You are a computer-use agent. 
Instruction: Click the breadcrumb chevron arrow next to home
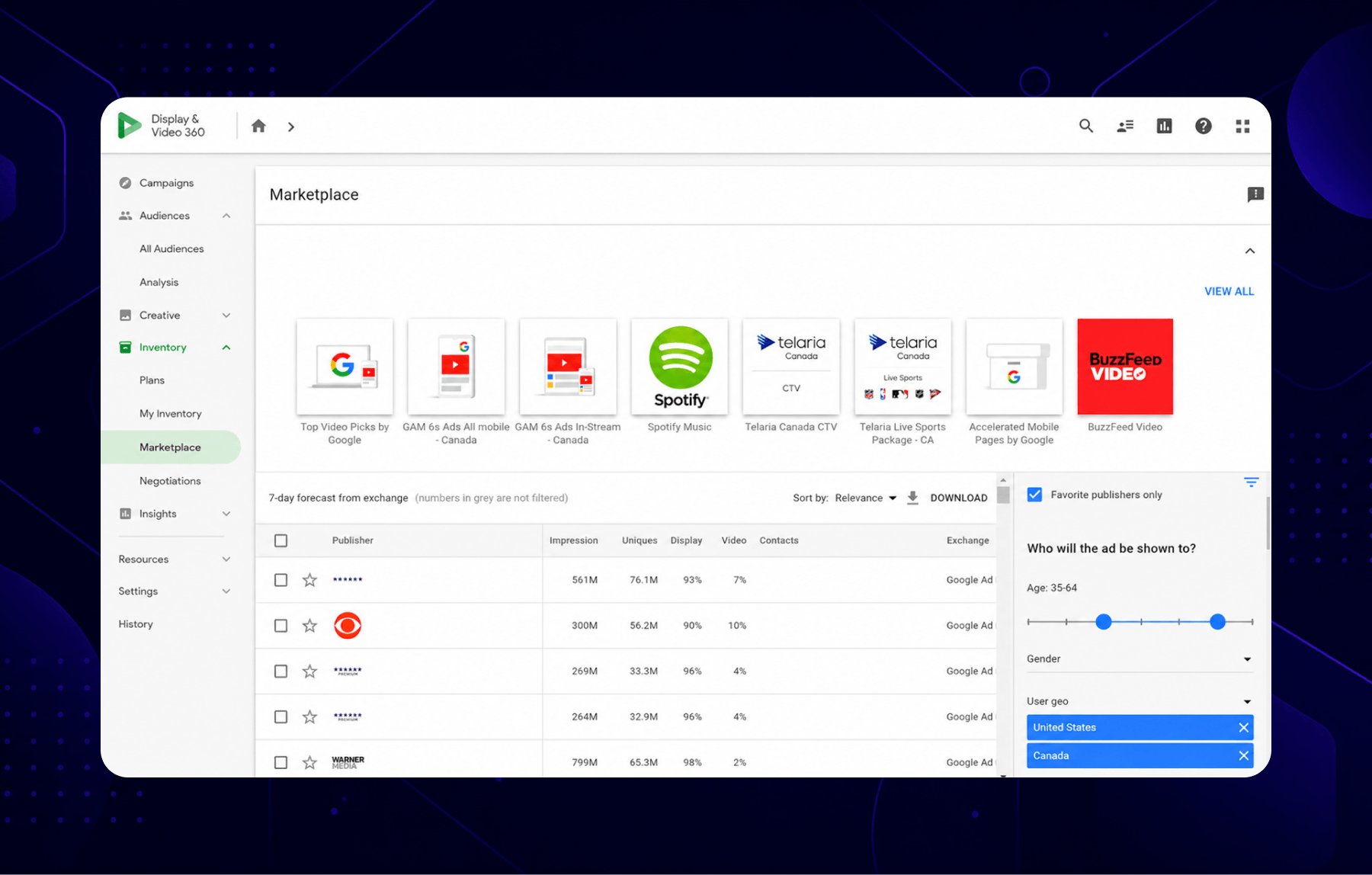290,127
